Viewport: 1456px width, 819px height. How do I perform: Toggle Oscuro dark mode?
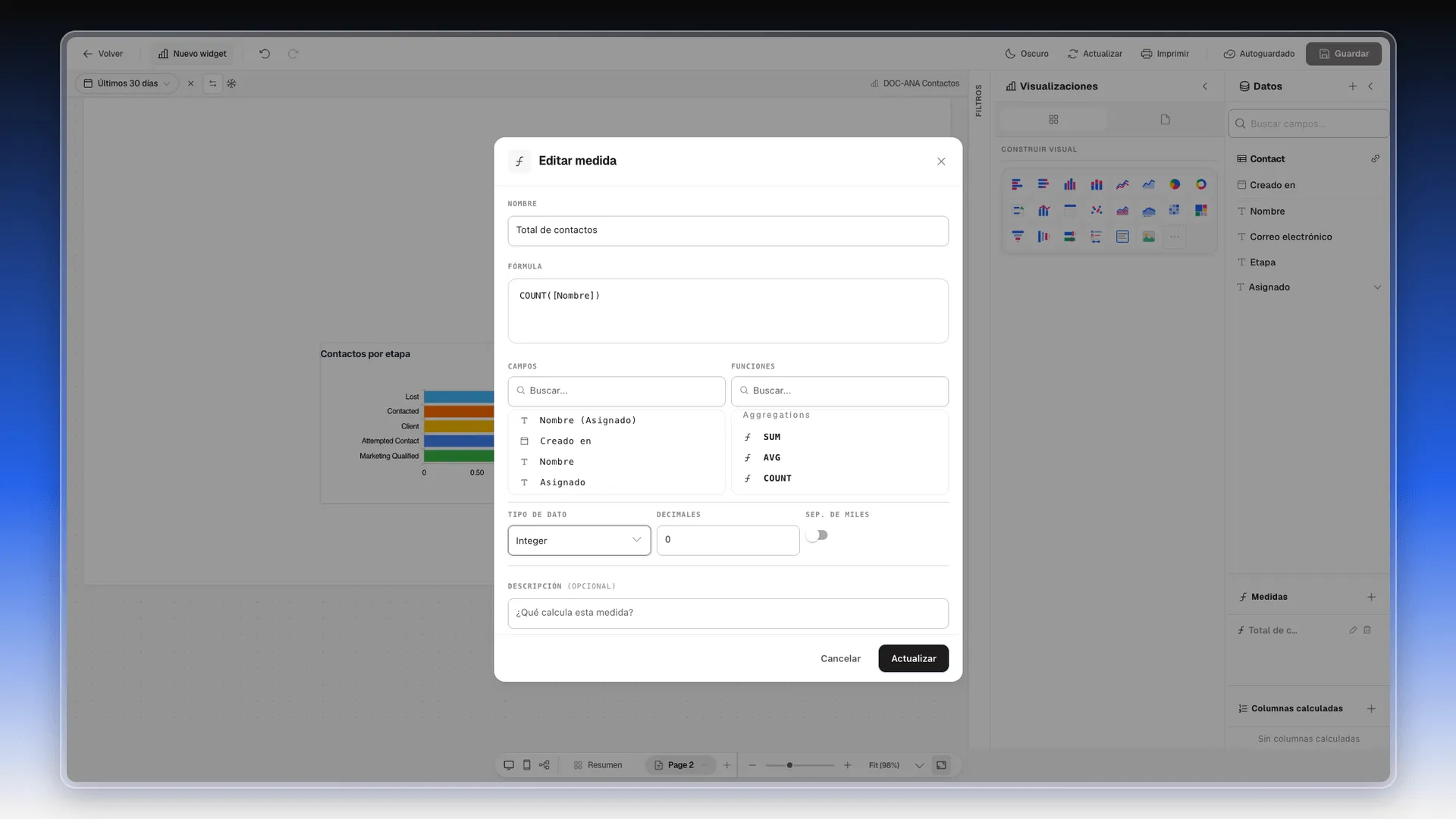(1027, 54)
